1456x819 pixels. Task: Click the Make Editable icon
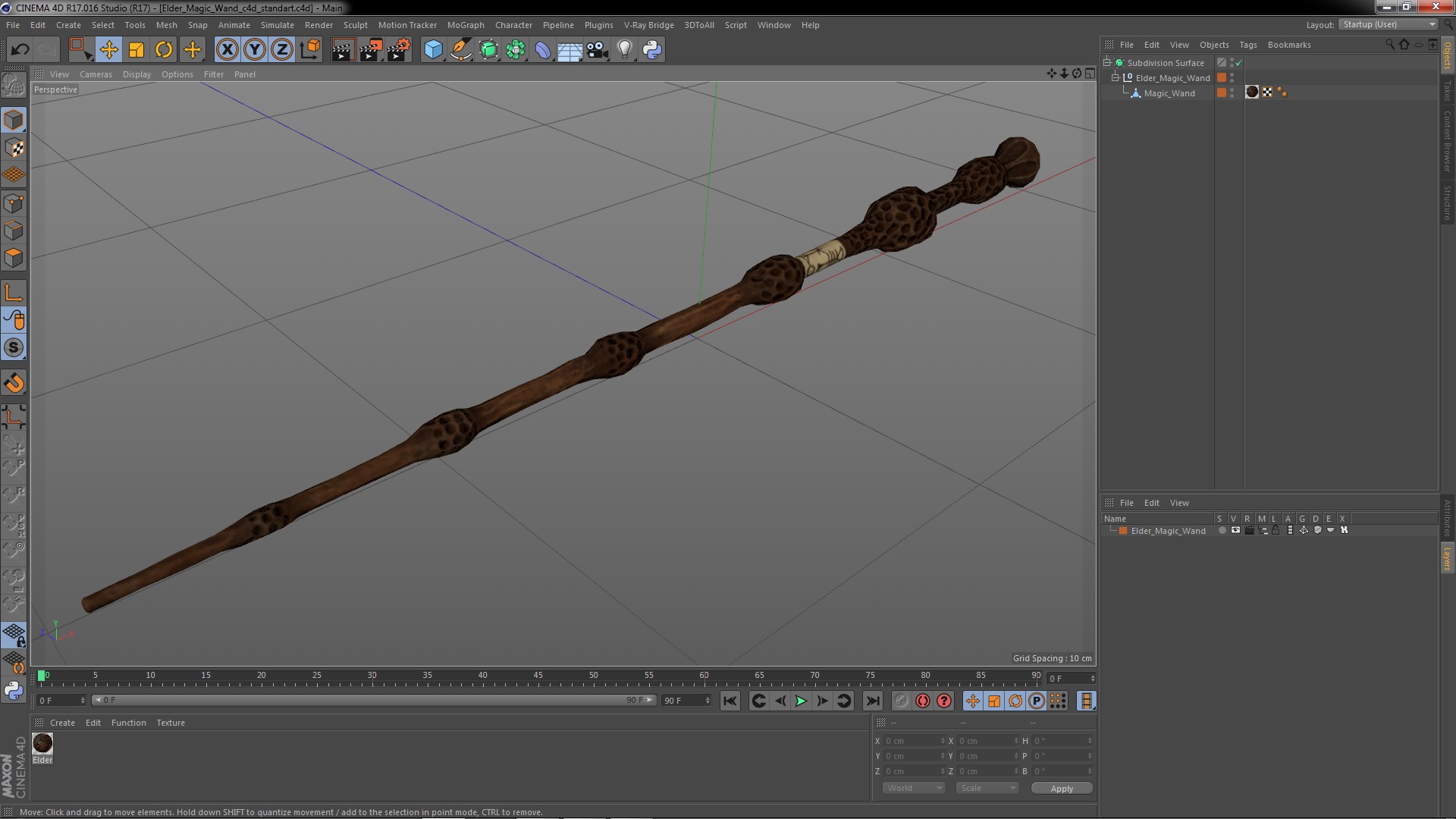click(14, 86)
